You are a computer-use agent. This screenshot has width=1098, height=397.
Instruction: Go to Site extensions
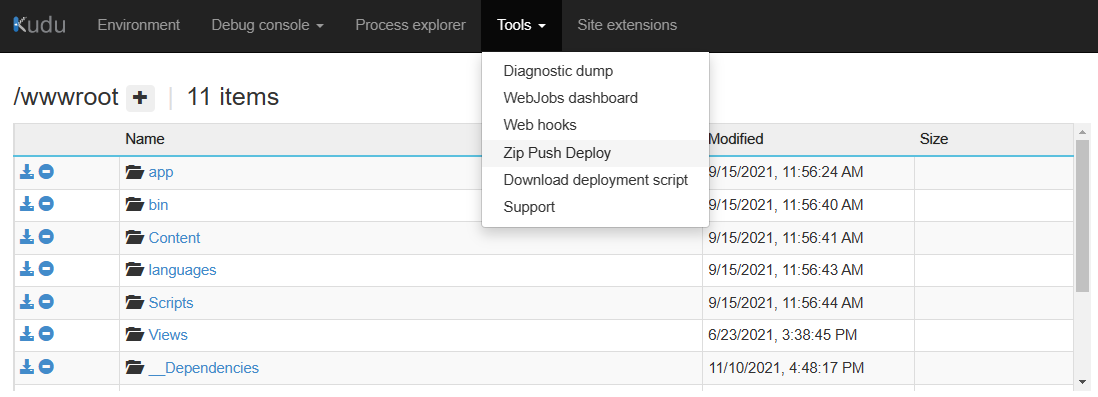627,25
